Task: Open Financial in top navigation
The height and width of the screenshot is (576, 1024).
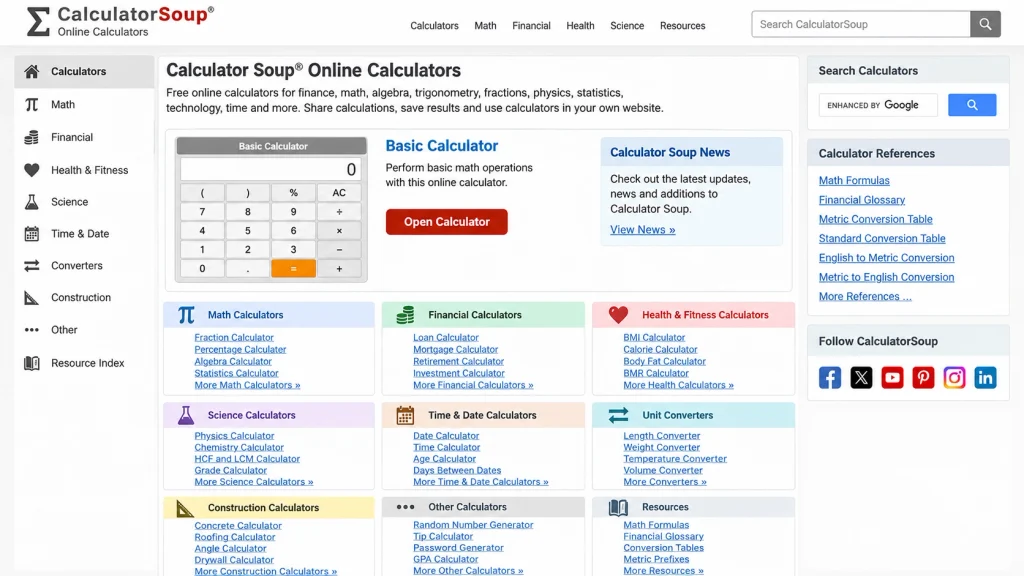Action: (531, 25)
